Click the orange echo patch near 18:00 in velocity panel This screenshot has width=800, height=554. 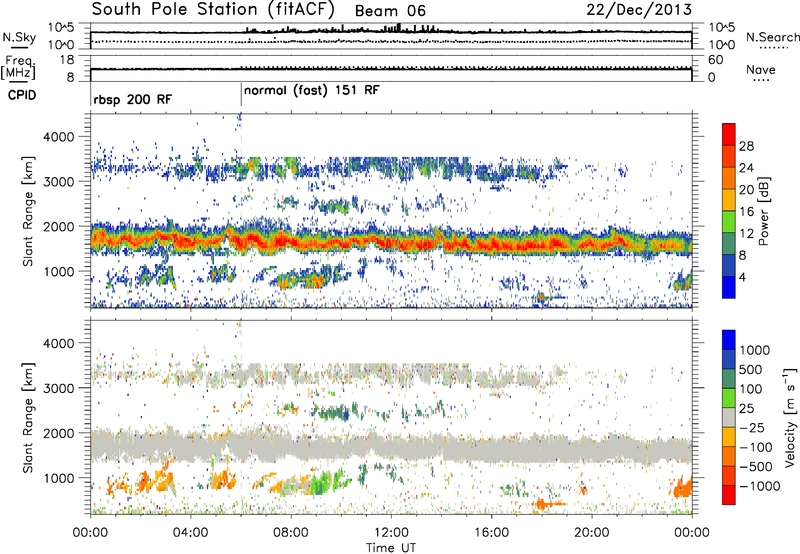click(548, 505)
